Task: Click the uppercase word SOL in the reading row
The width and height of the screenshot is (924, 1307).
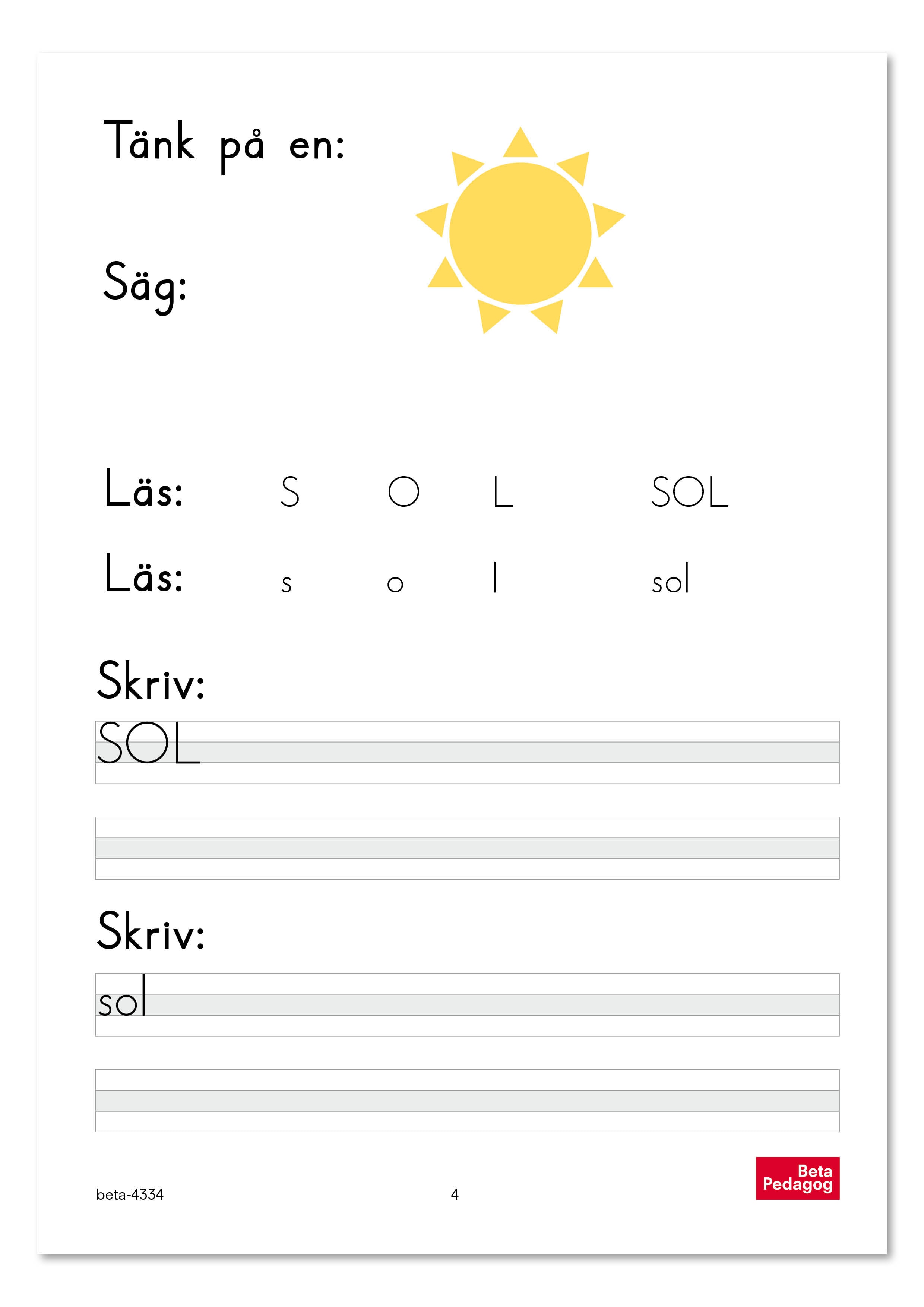Action: point(689,492)
